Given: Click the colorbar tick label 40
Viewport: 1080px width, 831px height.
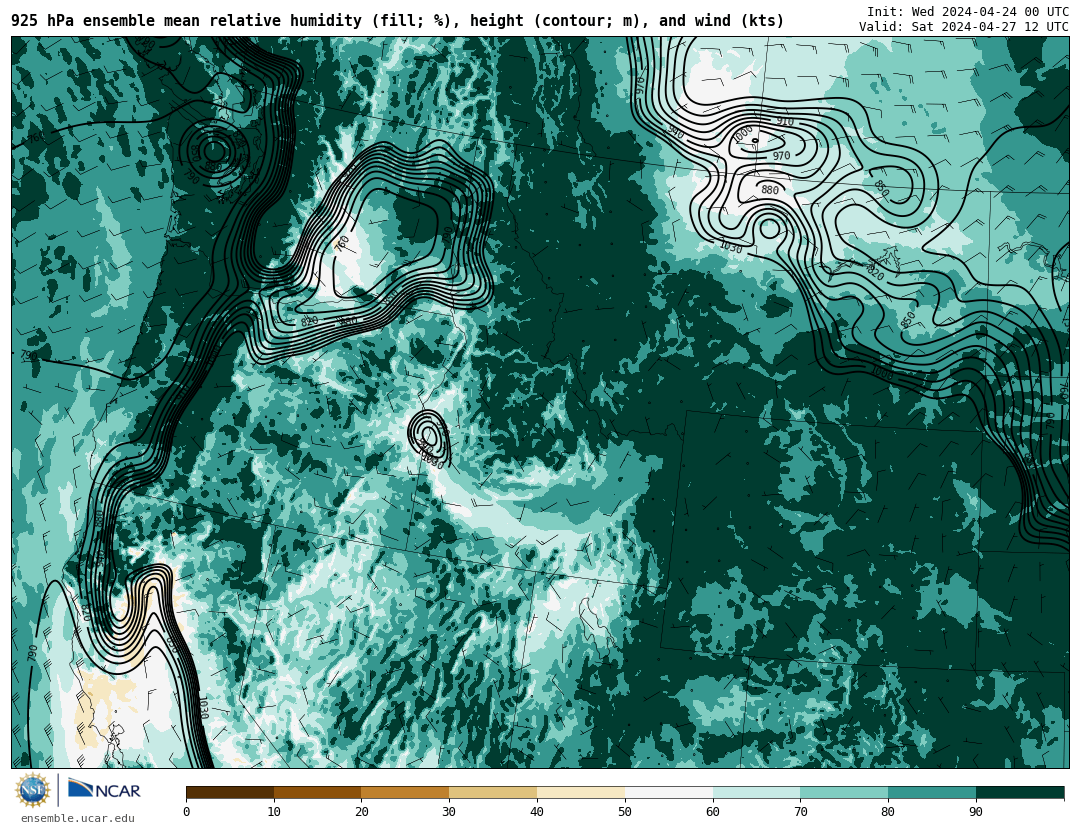Looking at the screenshot, I should tap(537, 812).
